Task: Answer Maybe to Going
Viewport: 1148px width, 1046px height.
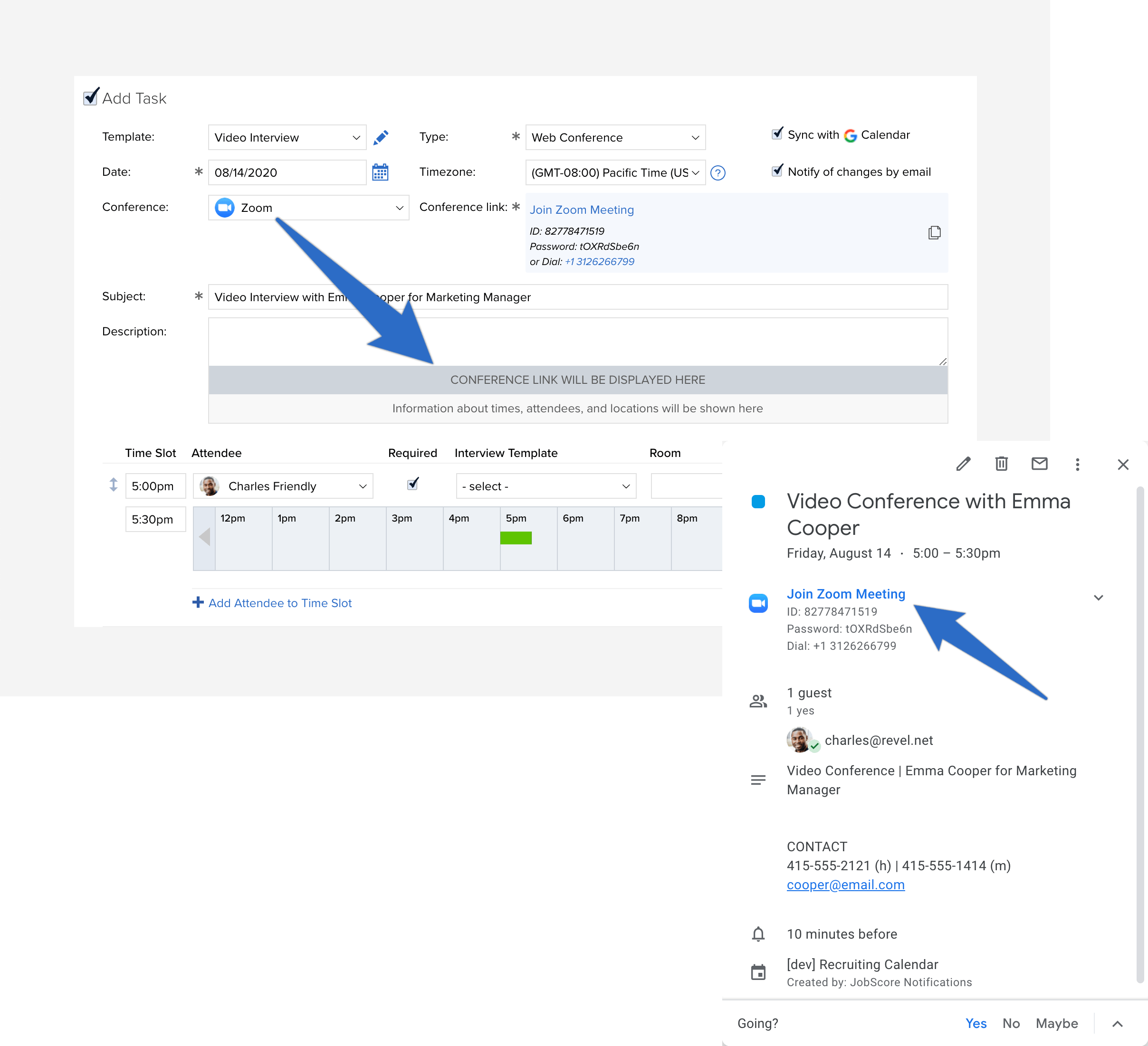Action: click(x=1056, y=1023)
